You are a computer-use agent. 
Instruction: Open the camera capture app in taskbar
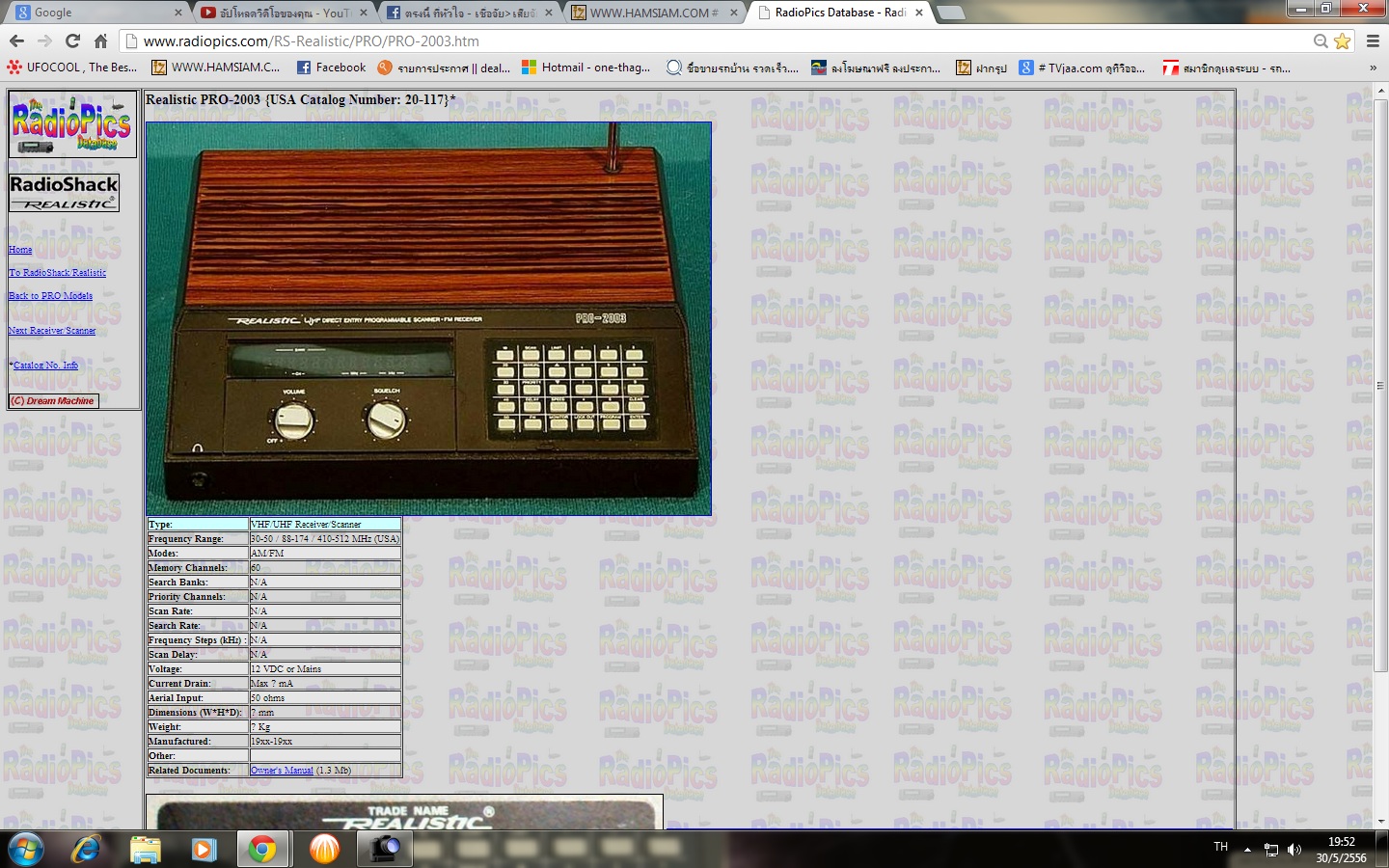coord(385,850)
